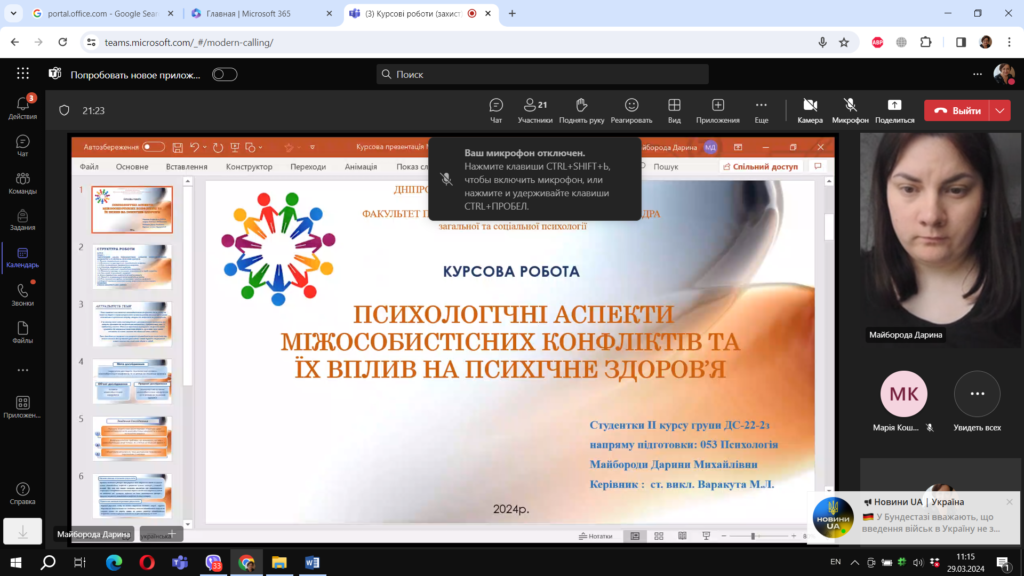
Task: Open Chat in Teams left sidebar
Action: tap(22, 146)
